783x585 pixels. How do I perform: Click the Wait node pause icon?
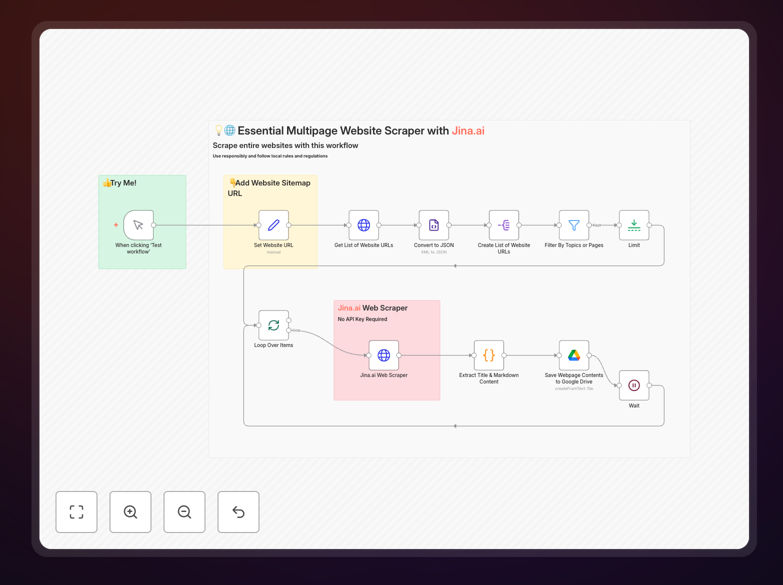pos(634,385)
